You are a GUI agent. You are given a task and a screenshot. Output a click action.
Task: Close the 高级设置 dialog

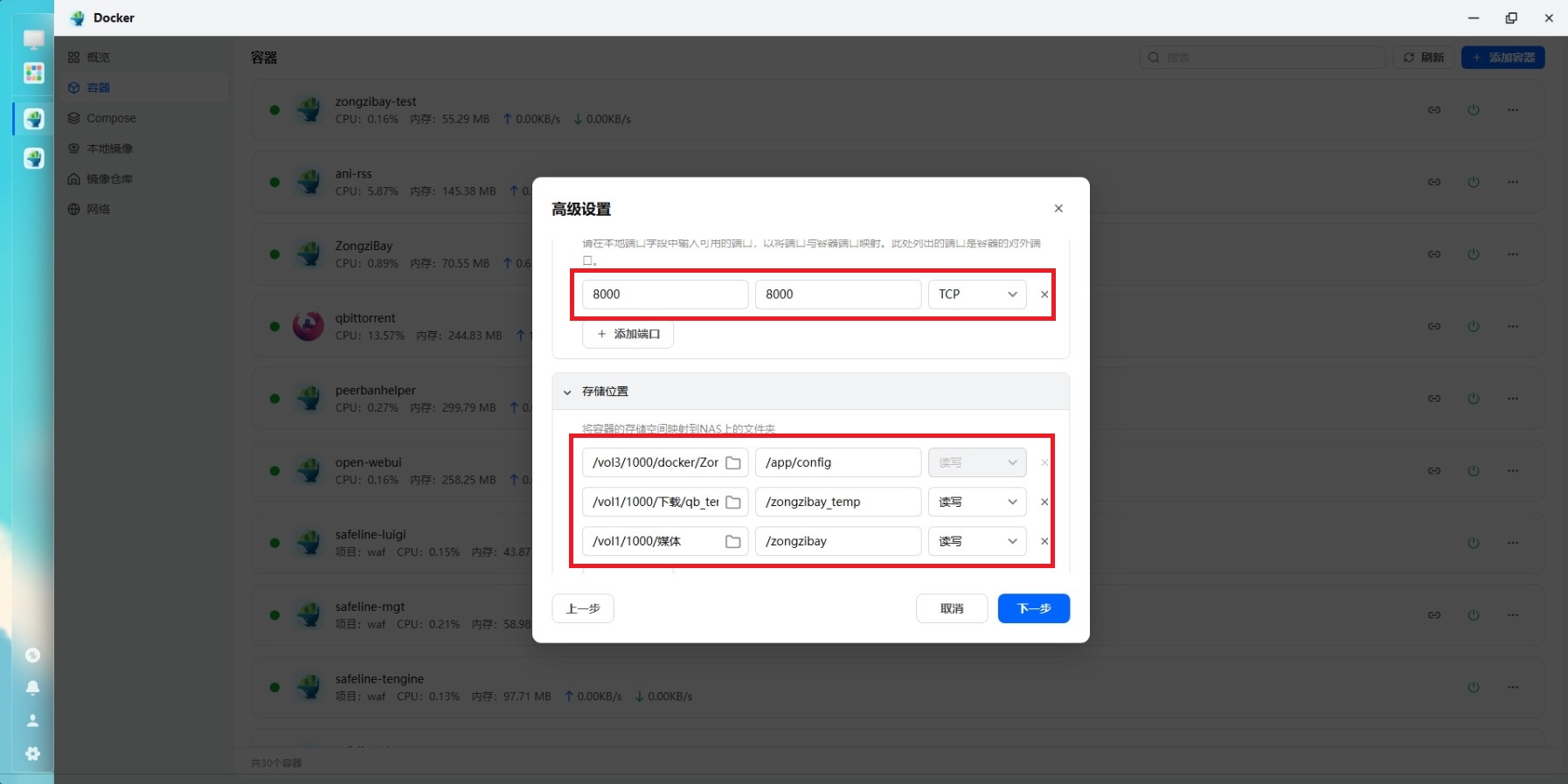coord(1058,208)
